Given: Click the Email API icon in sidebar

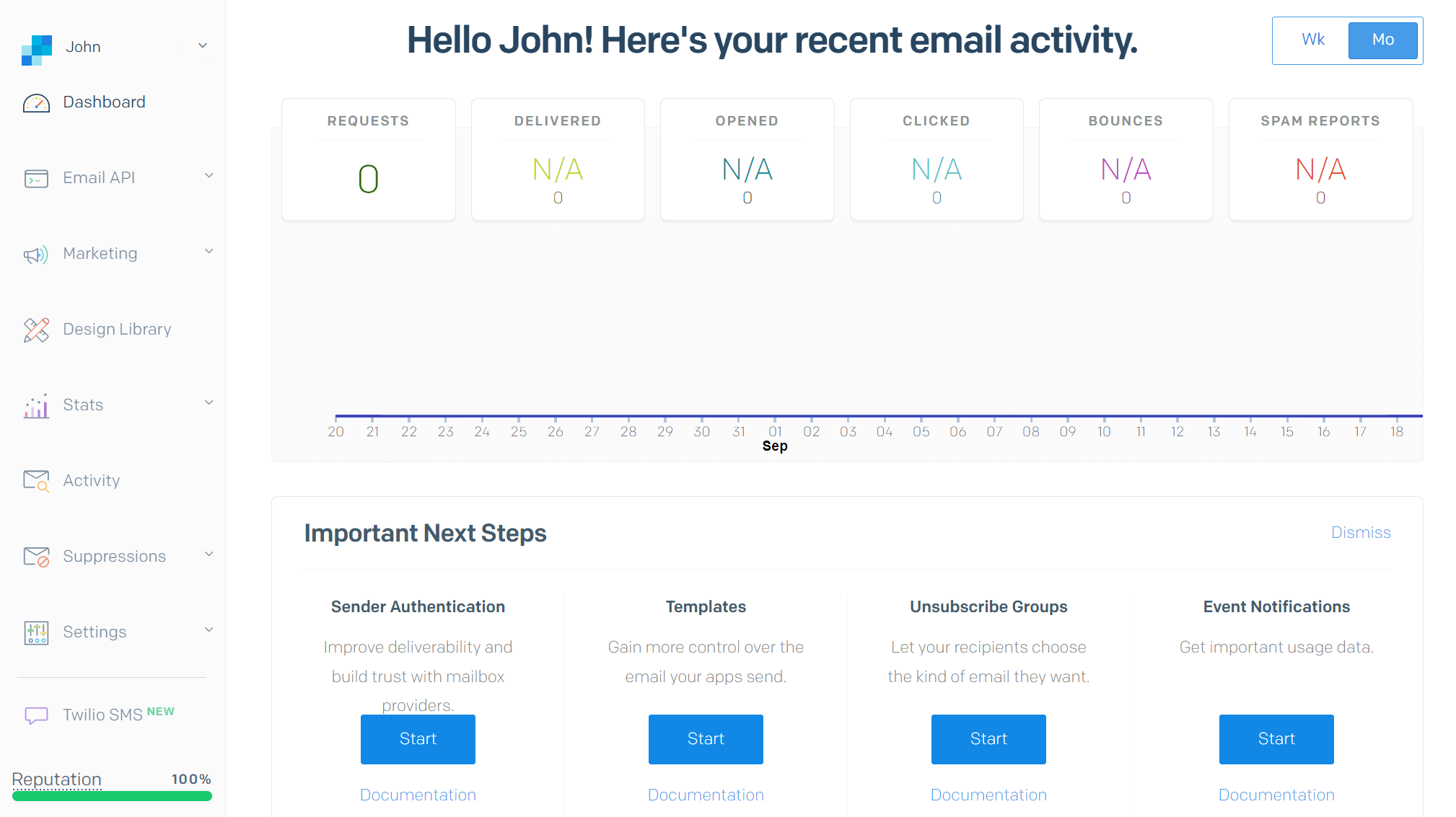Looking at the screenshot, I should 36,177.
